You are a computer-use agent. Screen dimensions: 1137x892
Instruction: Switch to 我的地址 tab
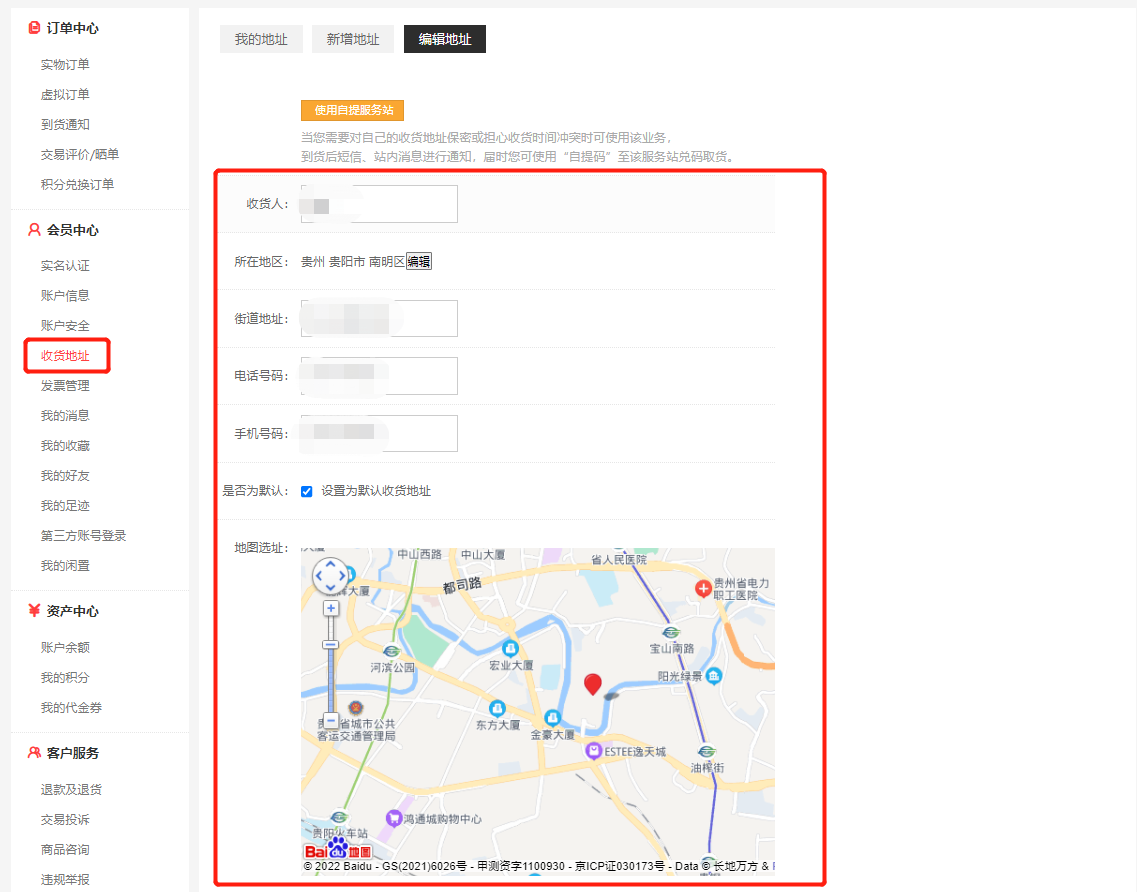(x=261, y=40)
